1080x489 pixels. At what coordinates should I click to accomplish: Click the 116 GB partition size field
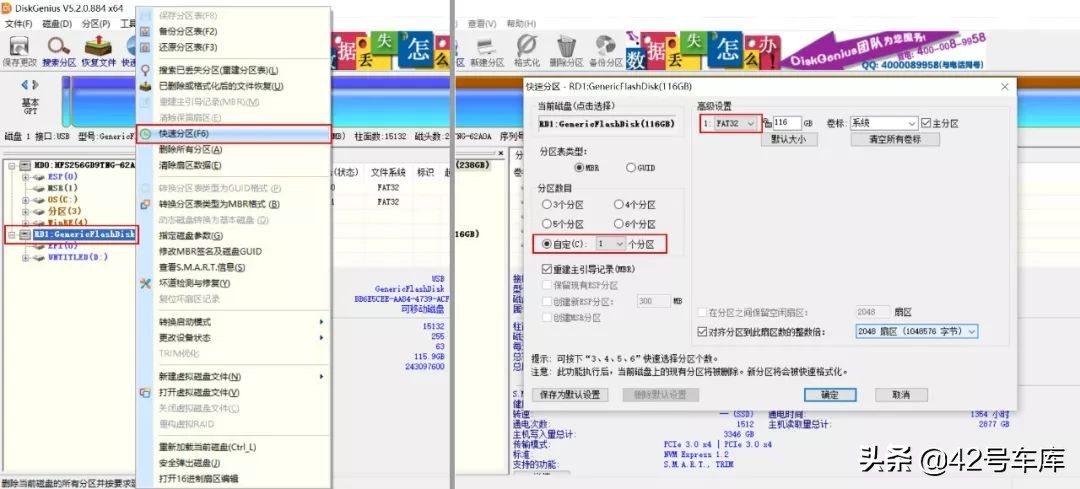click(x=787, y=123)
